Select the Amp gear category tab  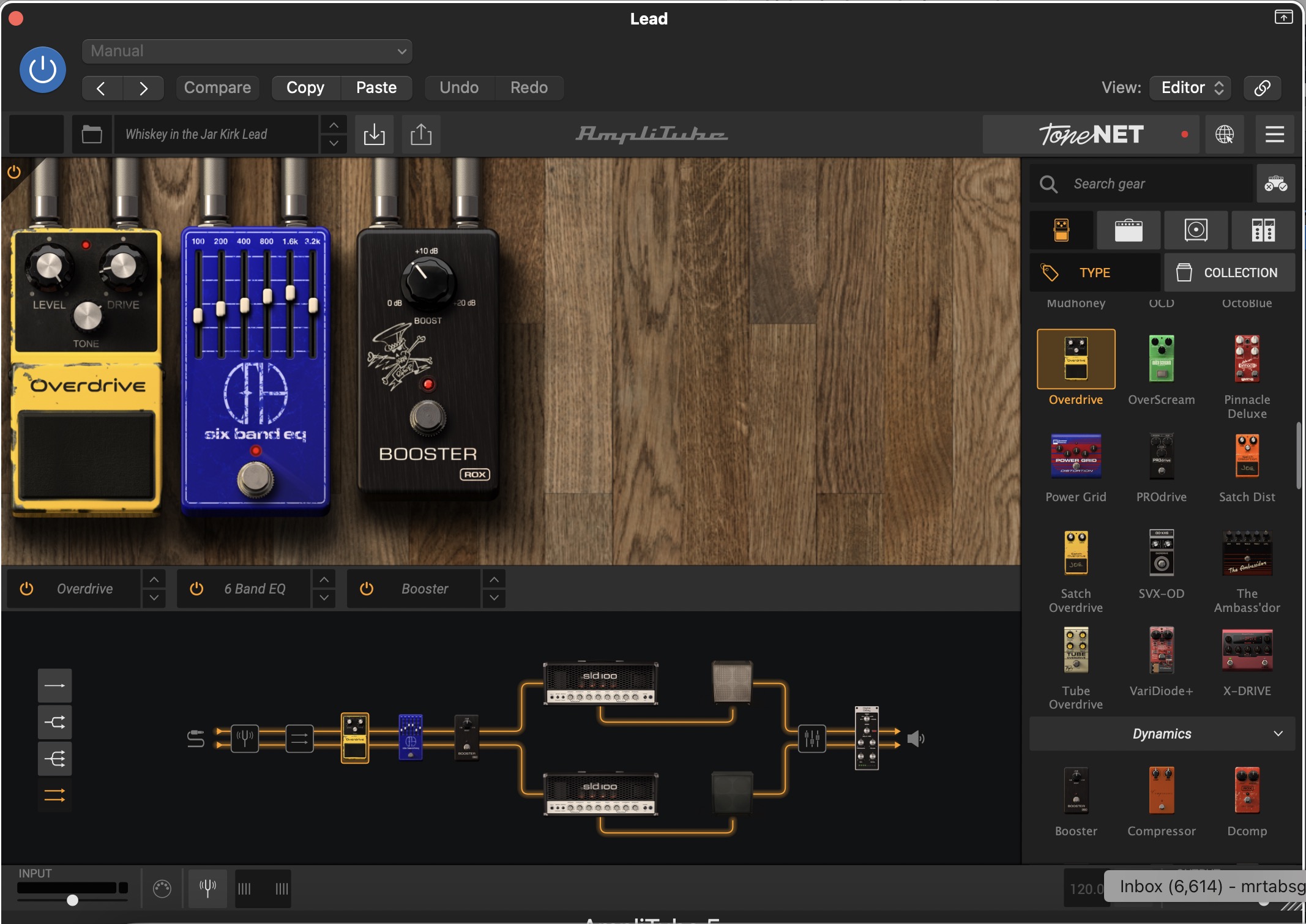(x=1129, y=230)
